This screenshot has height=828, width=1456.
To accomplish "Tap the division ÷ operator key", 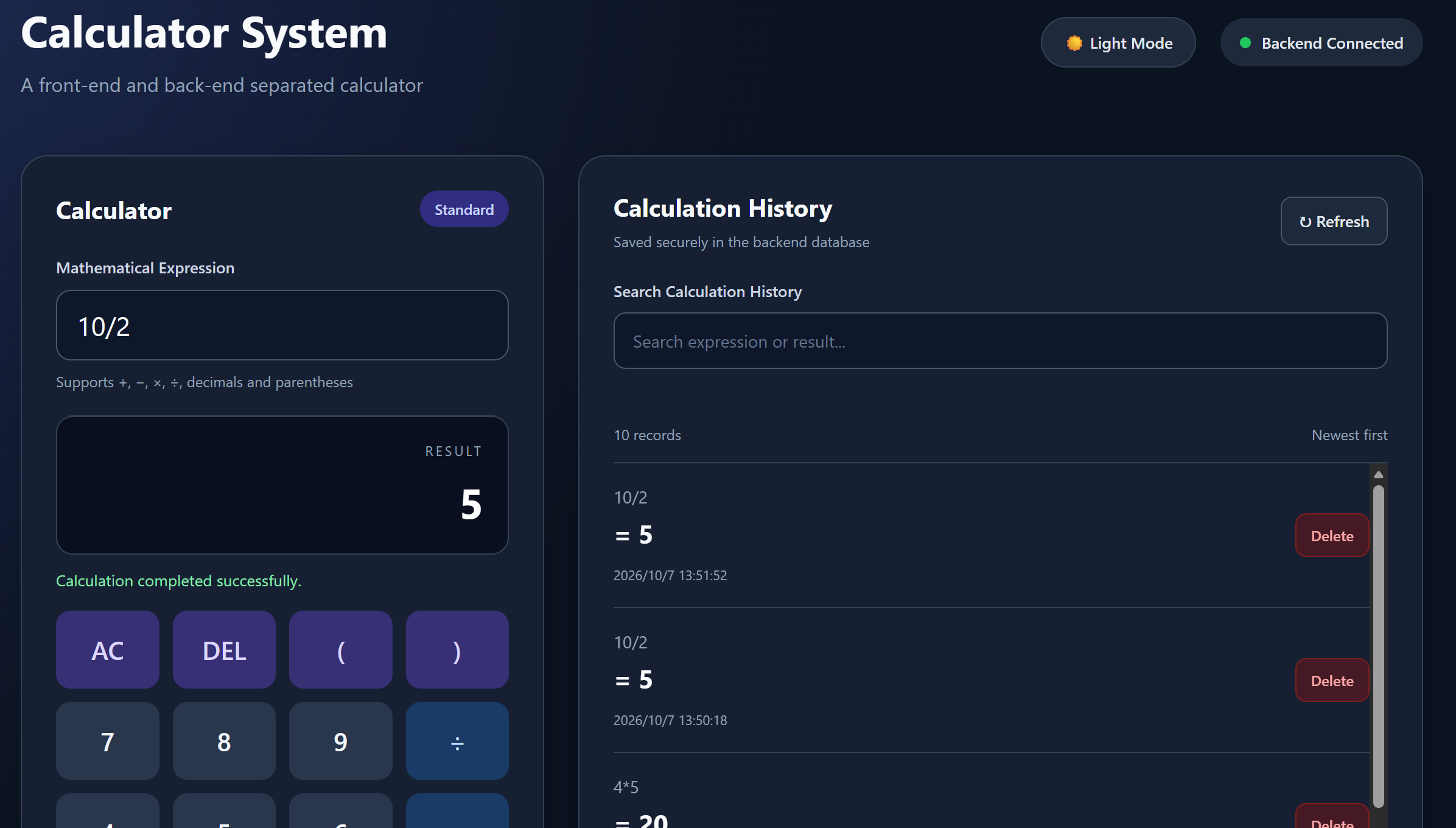I will pos(457,741).
